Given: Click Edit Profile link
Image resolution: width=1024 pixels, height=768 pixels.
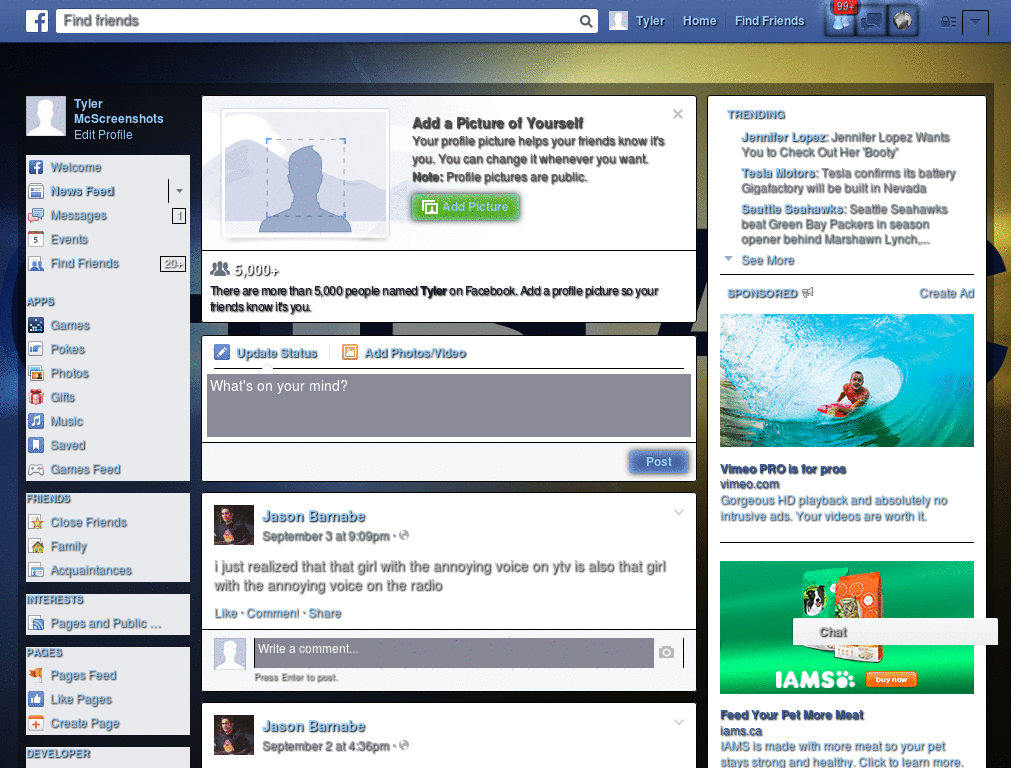Looking at the screenshot, I should pyautogui.click(x=103, y=135).
